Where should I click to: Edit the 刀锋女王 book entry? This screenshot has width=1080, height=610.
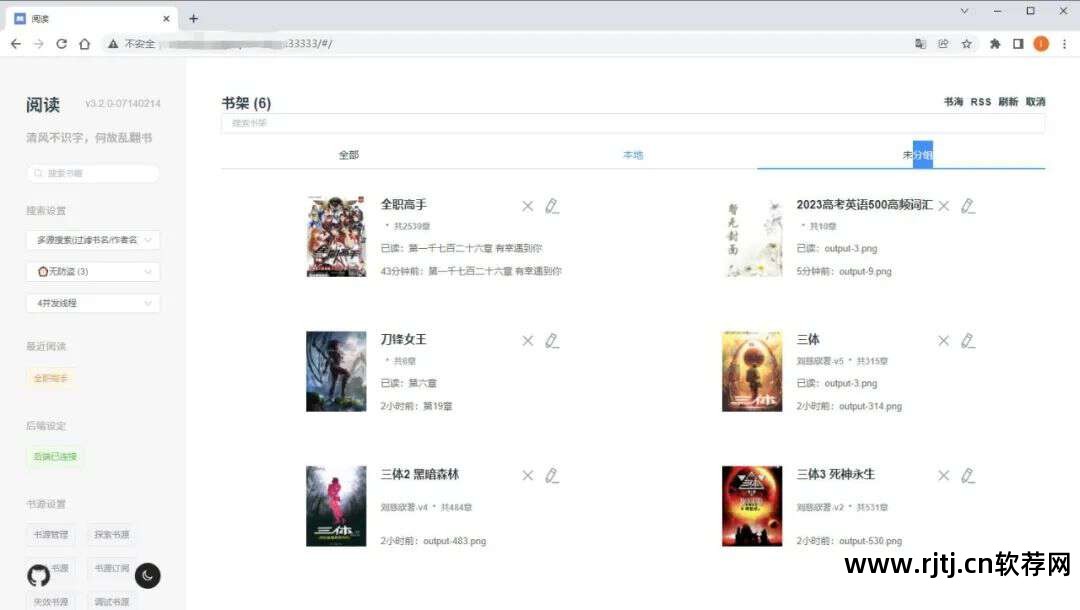(552, 341)
